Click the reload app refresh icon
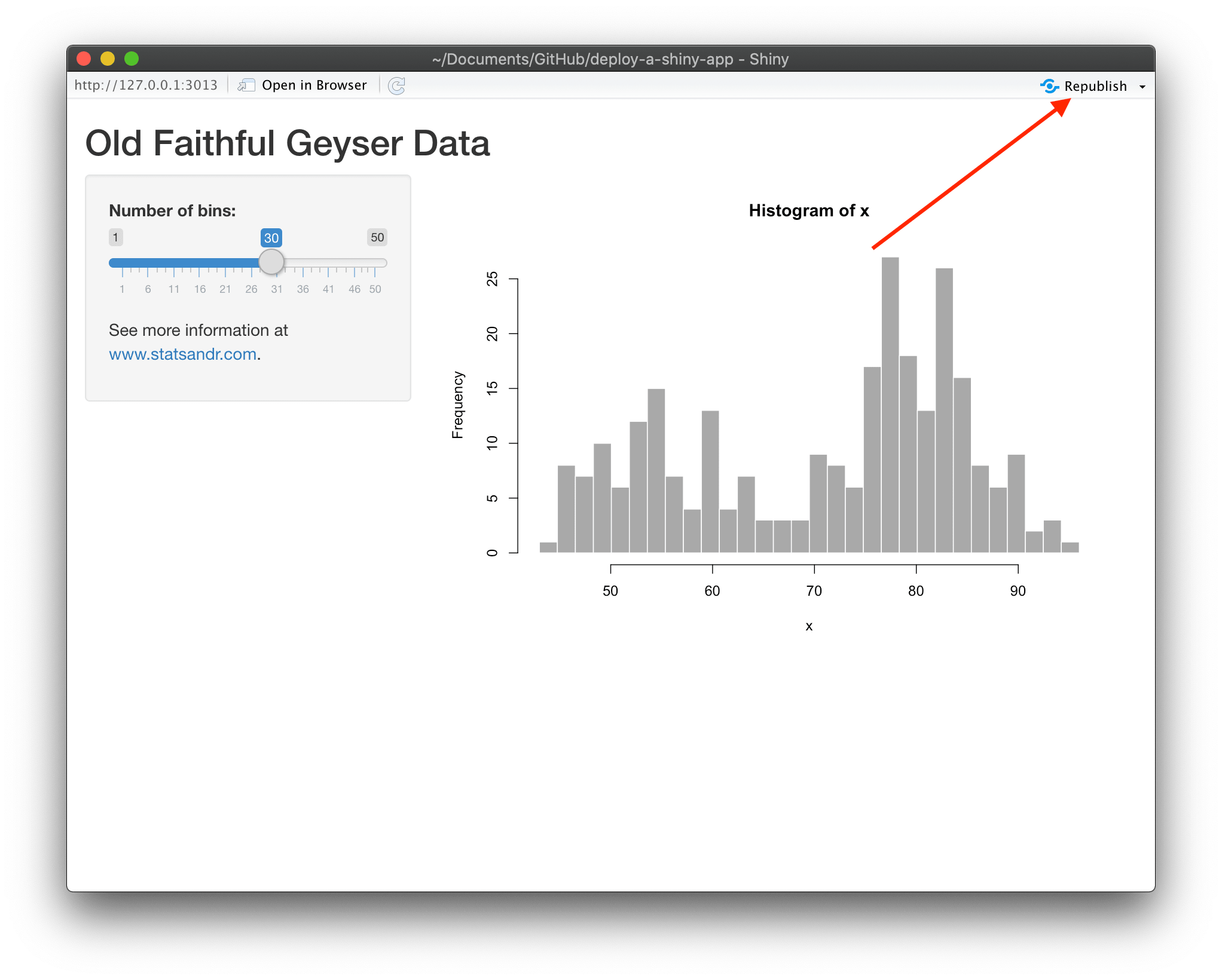The height and width of the screenshot is (980, 1222). tap(396, 86)
